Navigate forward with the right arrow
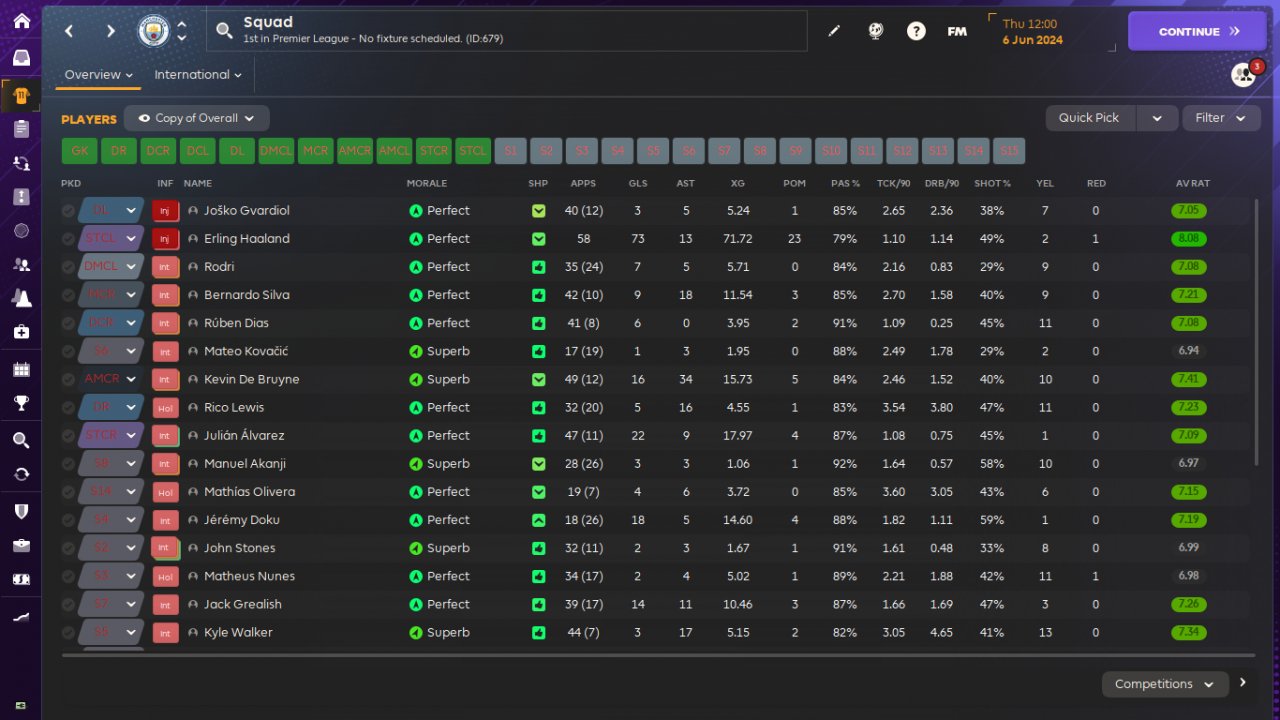The height and width of the screenshot is (720, 1280). tap(111, 31)
